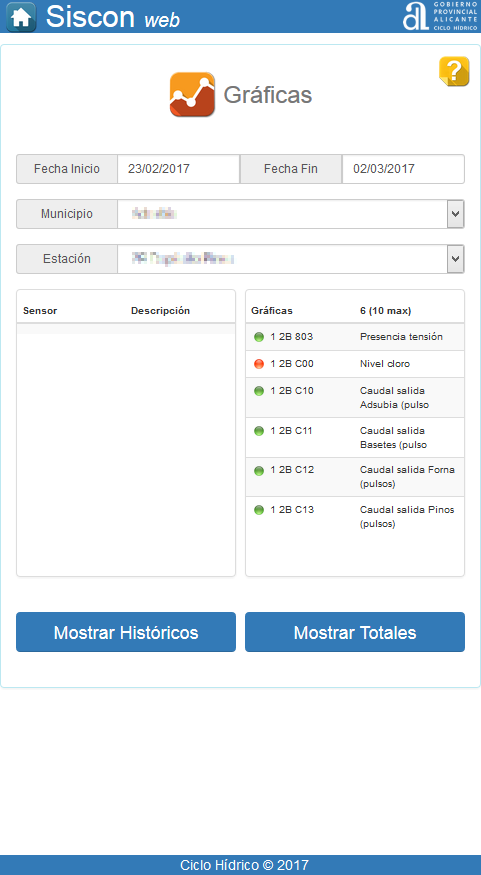
Task: Click green status dot for 1 2B 803
Action: (x=259, y=337)
